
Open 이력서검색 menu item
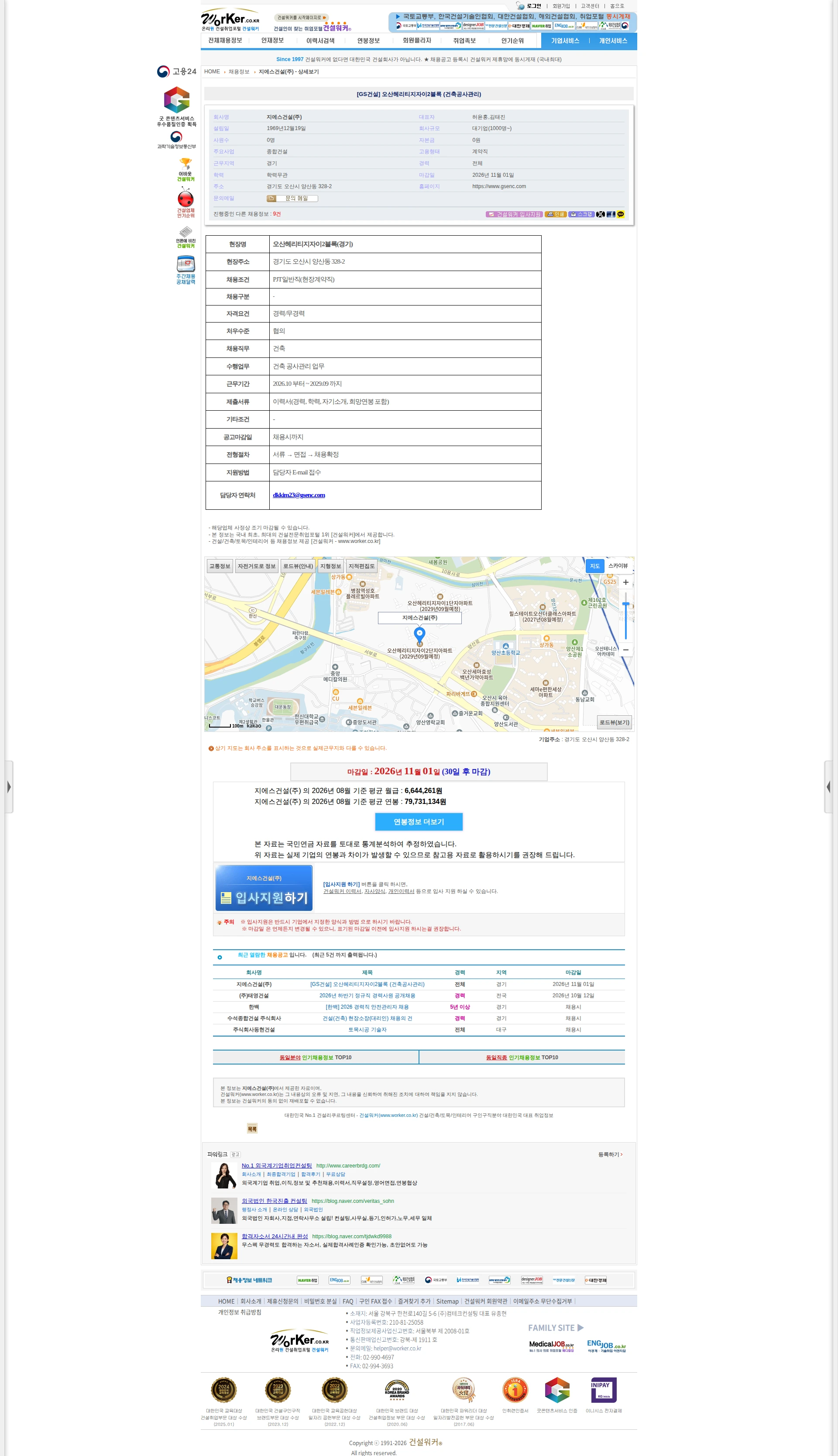pos(320,40)
